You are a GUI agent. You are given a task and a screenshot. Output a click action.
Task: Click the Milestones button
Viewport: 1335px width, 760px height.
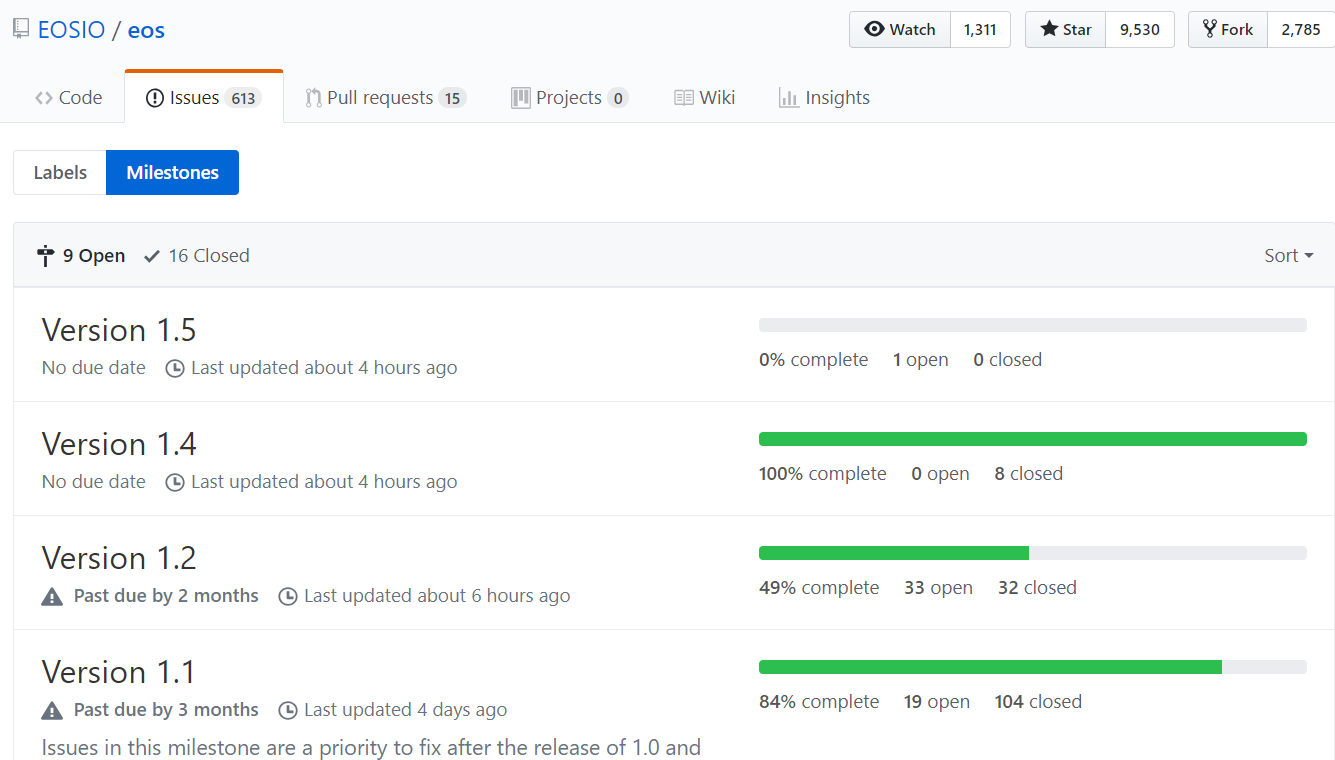pyautogui.click(x=172, y=172)
